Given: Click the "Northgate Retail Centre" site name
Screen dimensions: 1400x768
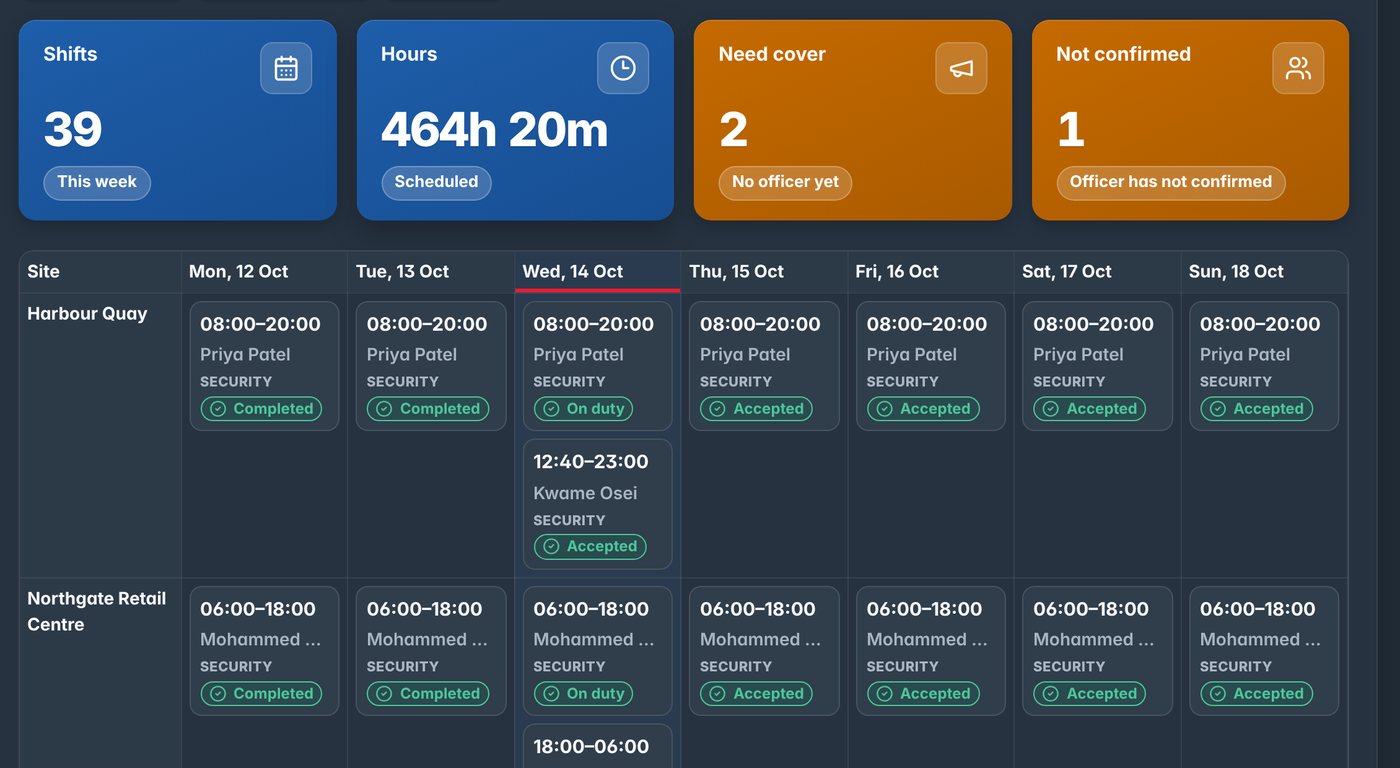Looking at the screenshot, I should (x=97, y=611).
